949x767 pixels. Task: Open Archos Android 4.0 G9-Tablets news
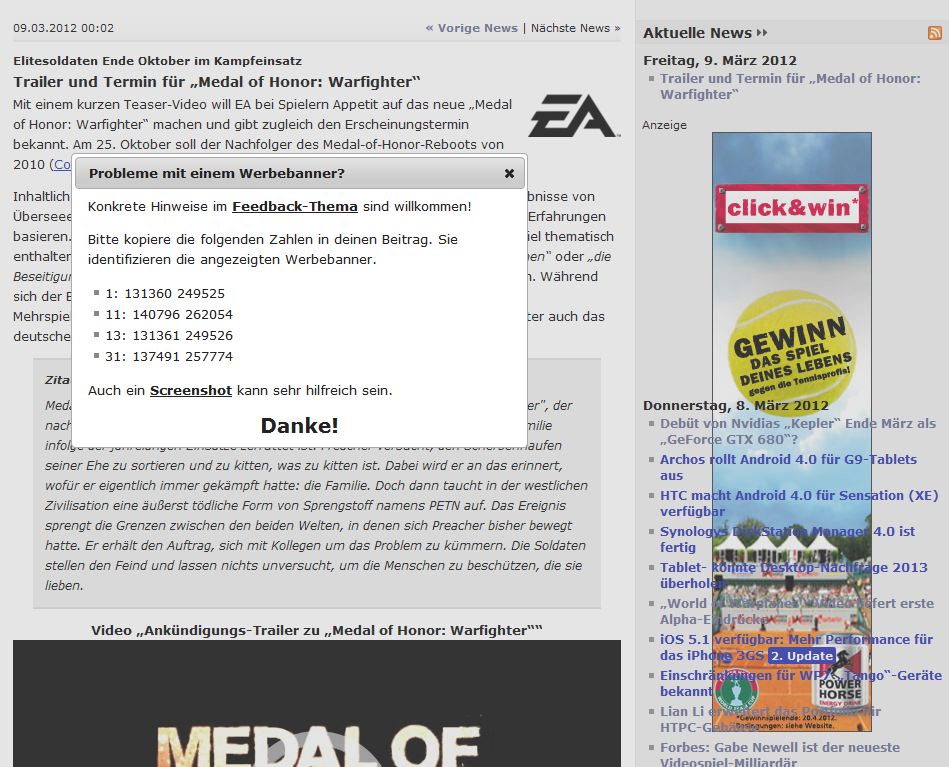[x=788, y=467]
